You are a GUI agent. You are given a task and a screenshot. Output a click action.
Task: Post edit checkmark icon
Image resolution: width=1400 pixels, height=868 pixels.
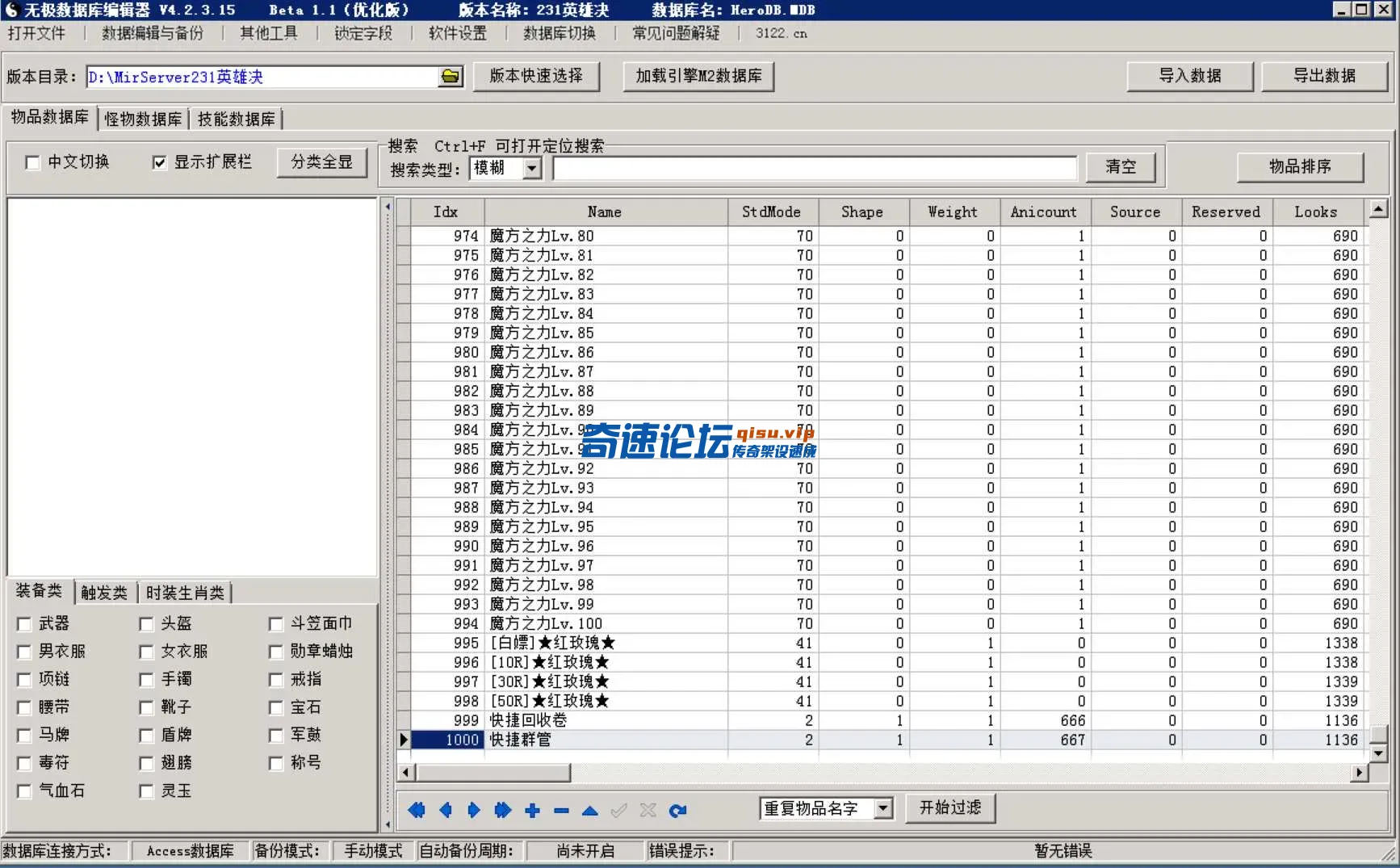(x=619, y=810)
